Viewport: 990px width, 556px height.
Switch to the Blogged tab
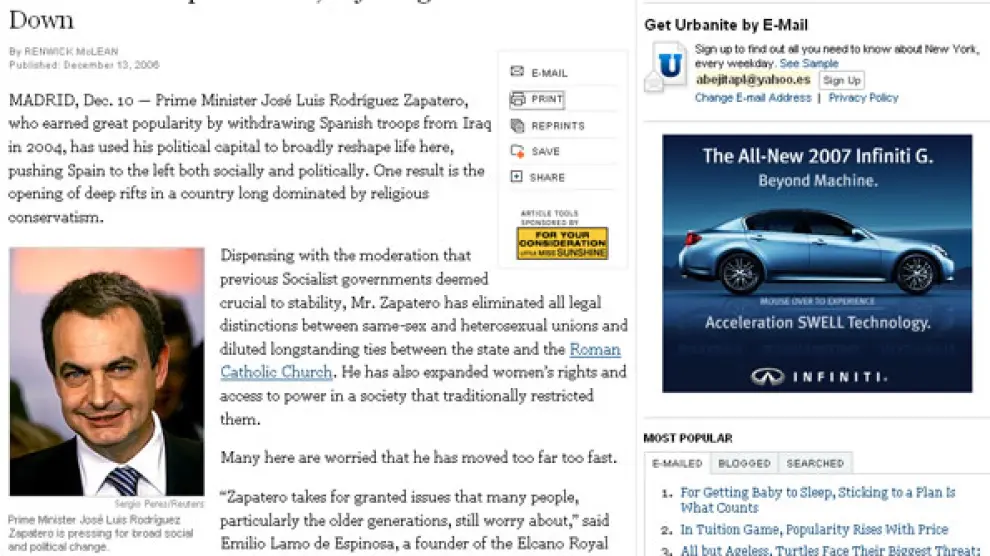744,463
